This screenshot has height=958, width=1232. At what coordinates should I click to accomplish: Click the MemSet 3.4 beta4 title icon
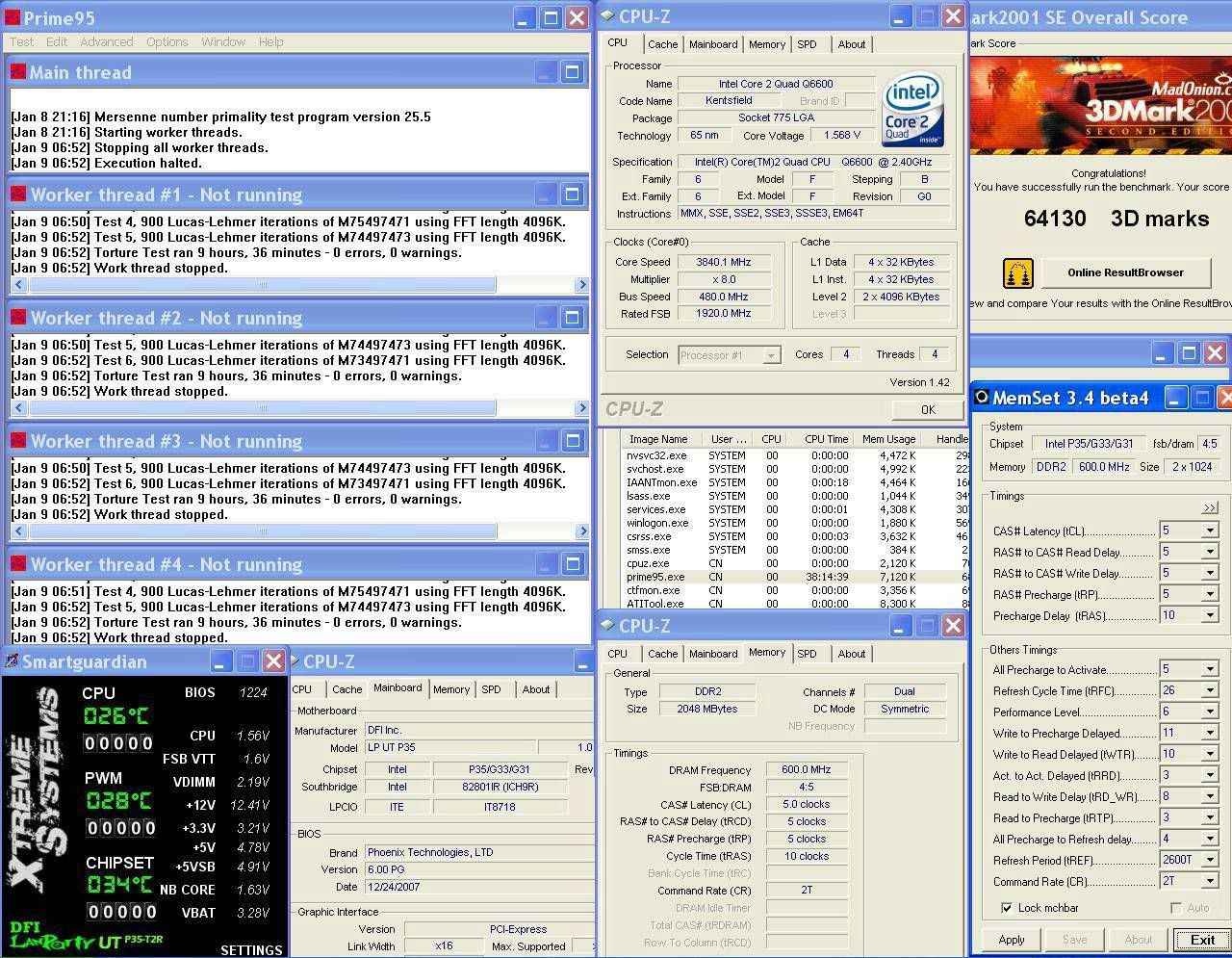coord(983,397)
